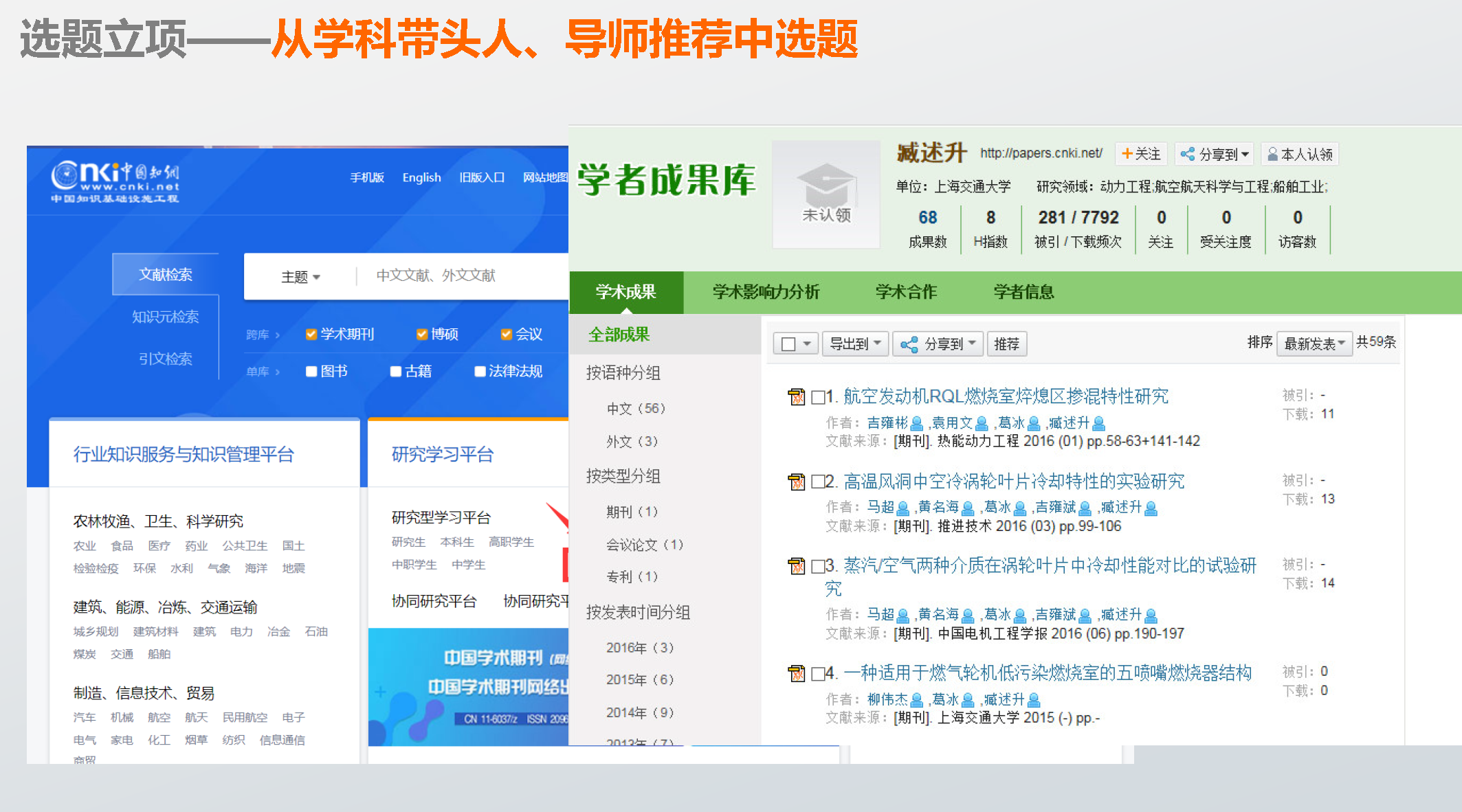Screen dimensions: 1462x812
Task: Select 文献检索 tab on CNKI
Action: [x=166, y=275]
